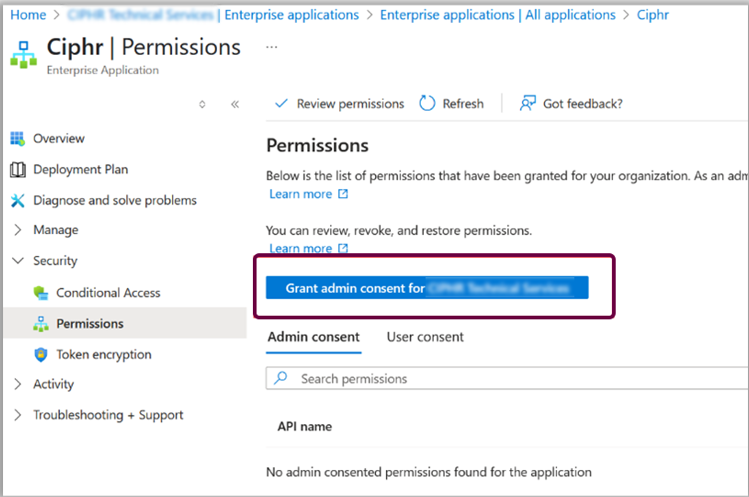Collapse the Security section chevron

(18, 261)
